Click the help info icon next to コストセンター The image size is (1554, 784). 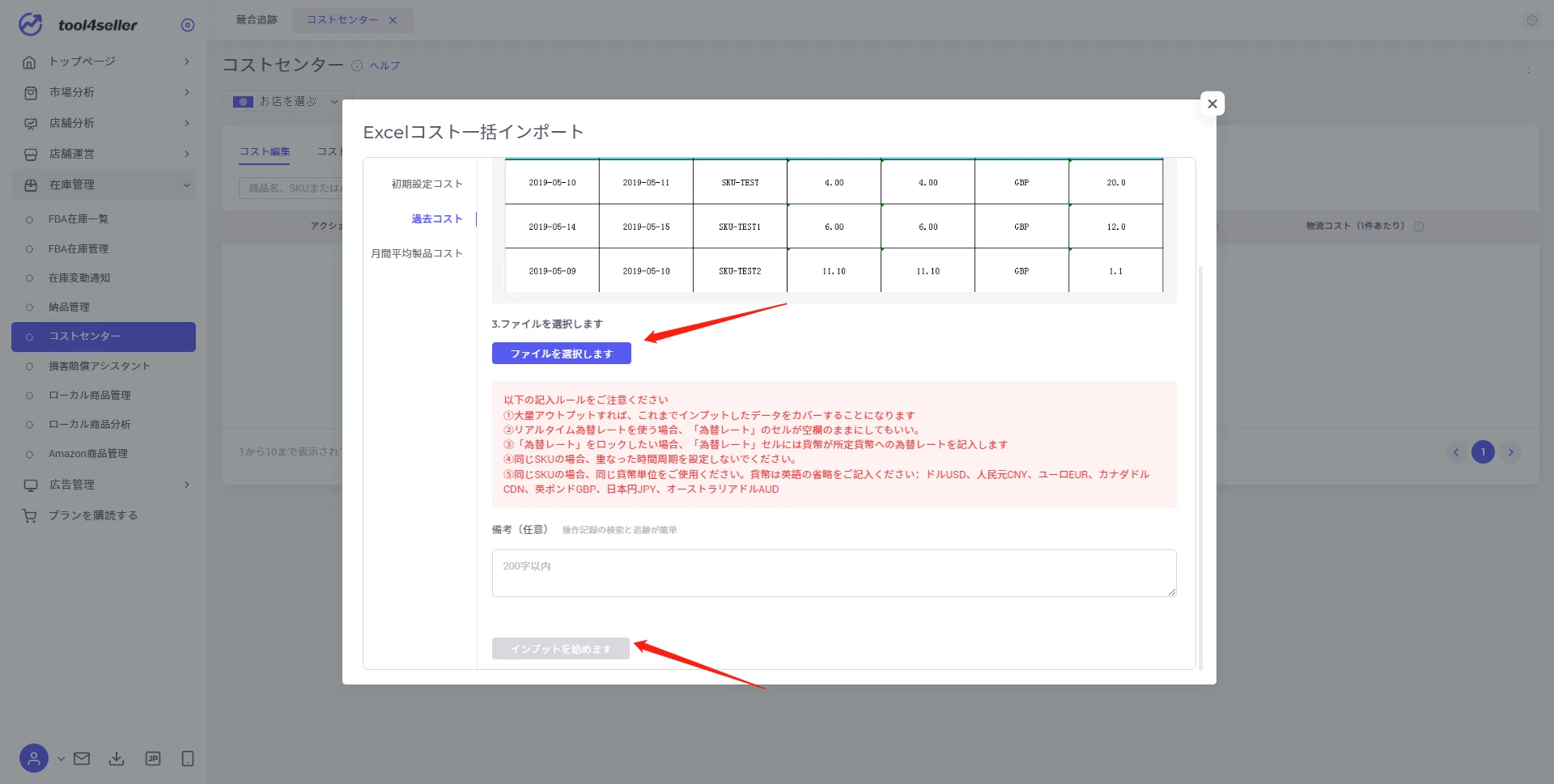[x=357, y=66]
